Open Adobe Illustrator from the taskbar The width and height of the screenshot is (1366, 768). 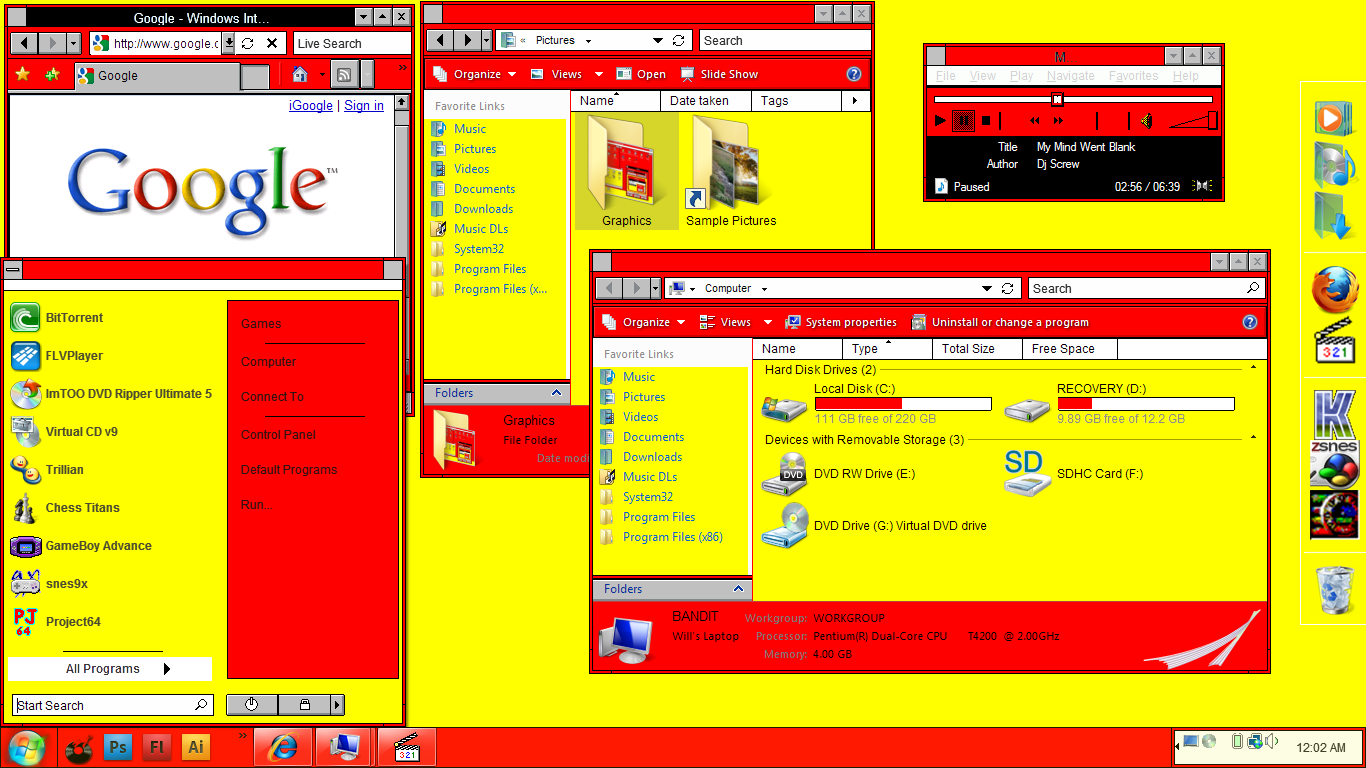click(x=195, y=747)
